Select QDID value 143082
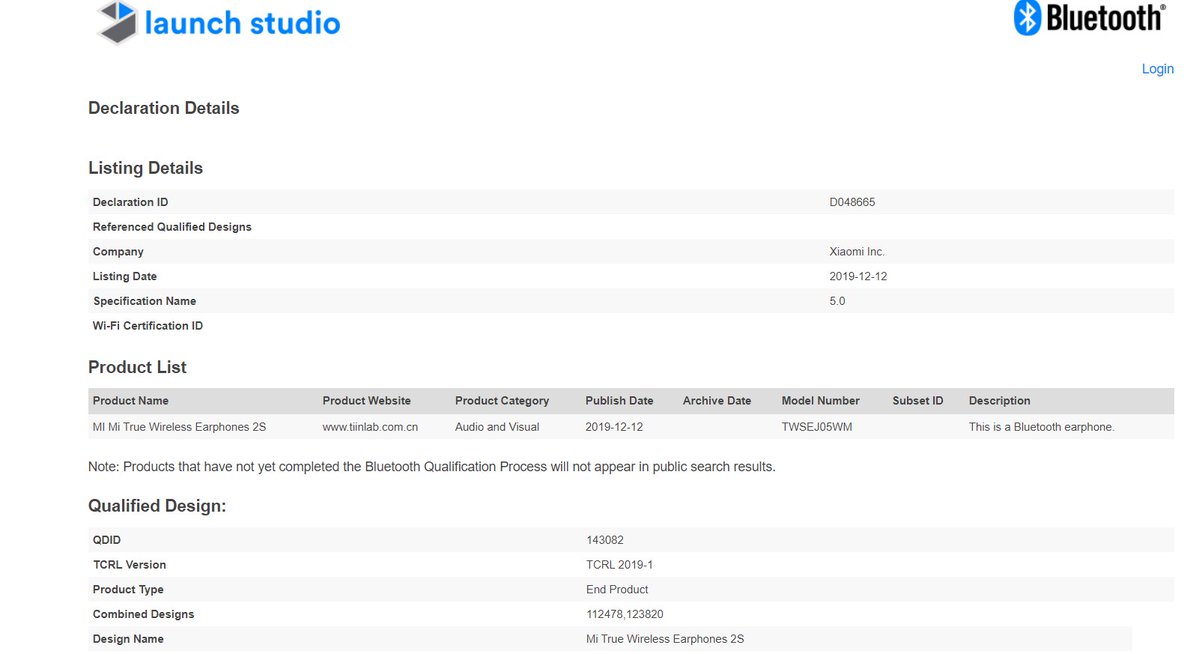The width and height of the screenshot is (1199, 654). 605,540
